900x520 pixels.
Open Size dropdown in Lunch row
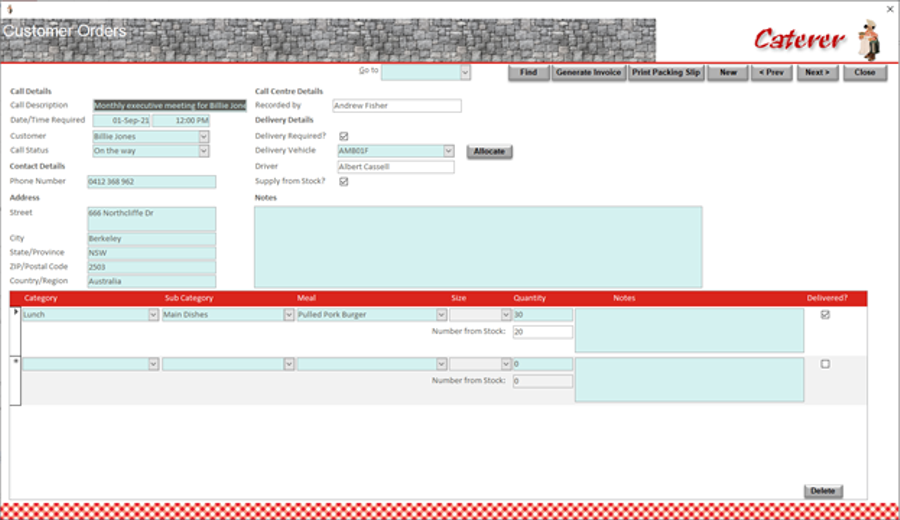click(x=506, y=315)
